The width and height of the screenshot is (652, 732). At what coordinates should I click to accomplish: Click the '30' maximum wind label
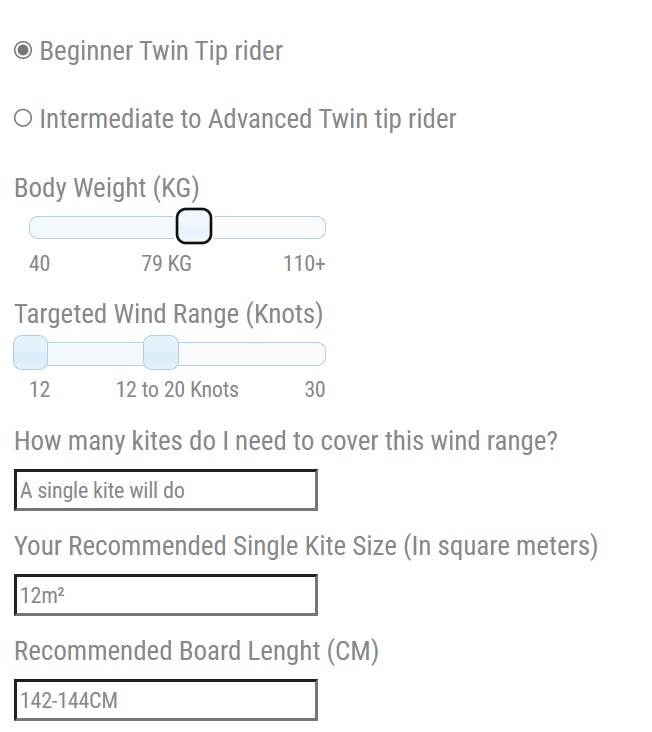(314, 390)
